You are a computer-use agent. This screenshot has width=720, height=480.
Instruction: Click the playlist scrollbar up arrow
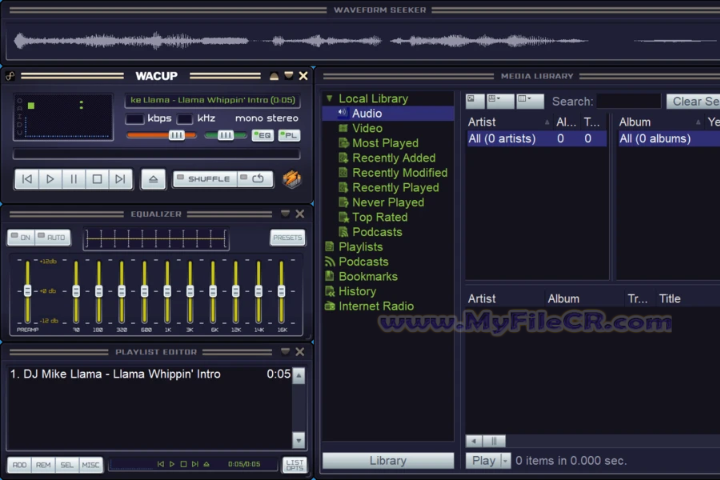pos(298,376)
